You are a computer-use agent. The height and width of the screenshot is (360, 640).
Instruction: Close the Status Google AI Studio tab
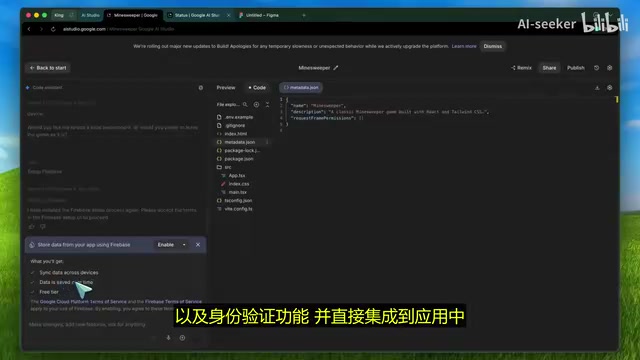pos(229,15)
